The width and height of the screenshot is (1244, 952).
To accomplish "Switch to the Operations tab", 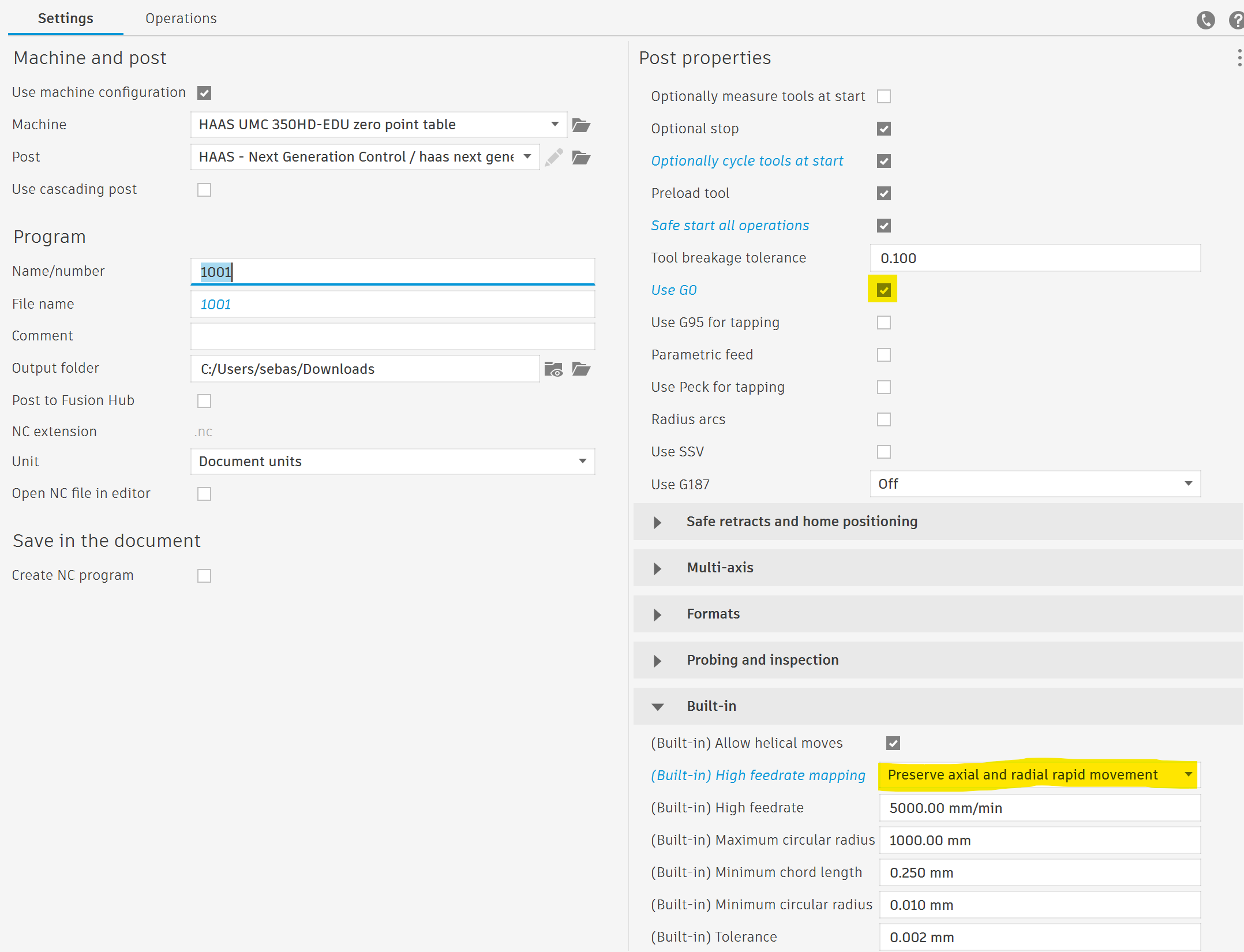I will [x=181, y=18].
